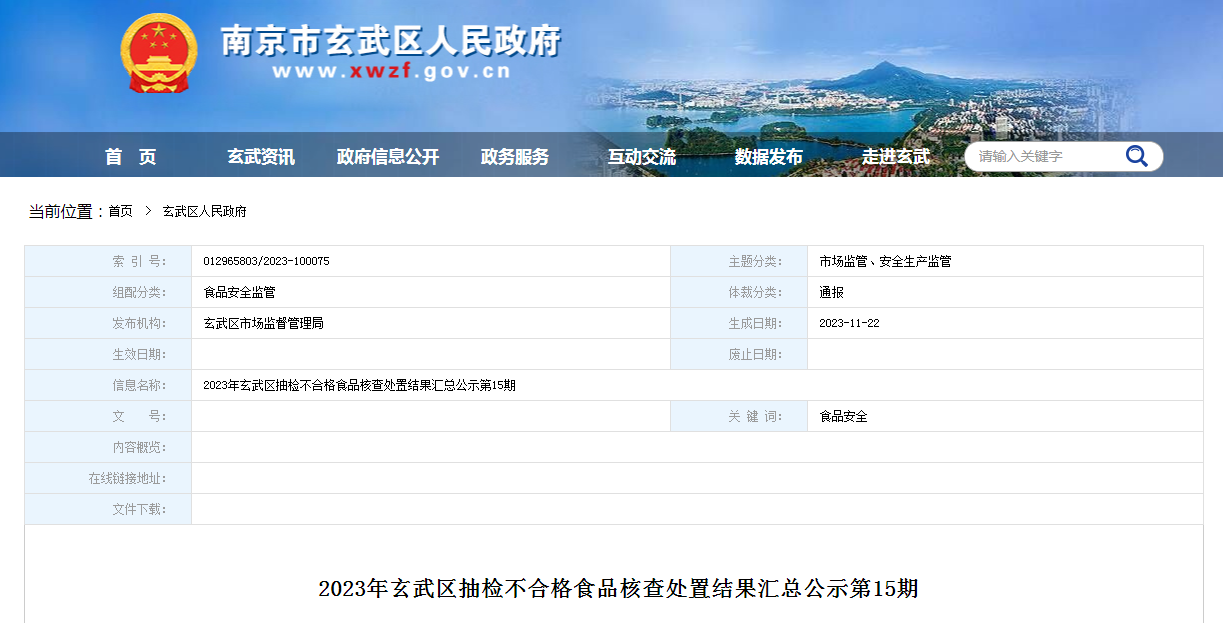Click the 信息名称 value for 第15期公示
The image size is (1223, 623).
tap(359, 385)
